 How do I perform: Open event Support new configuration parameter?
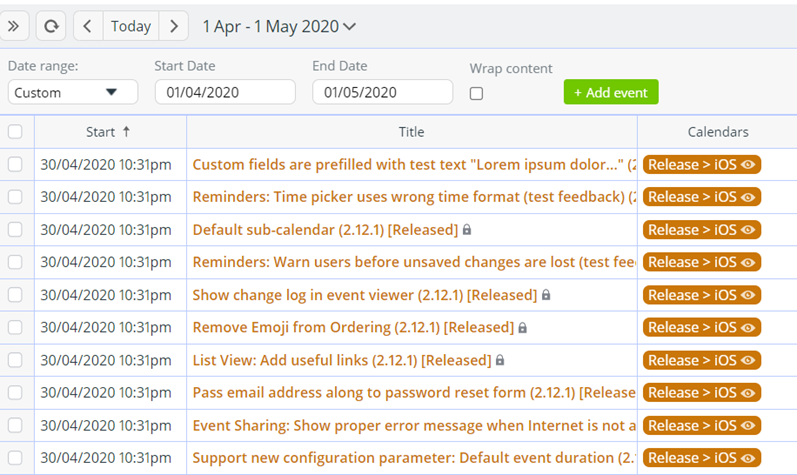click(414, 458)
